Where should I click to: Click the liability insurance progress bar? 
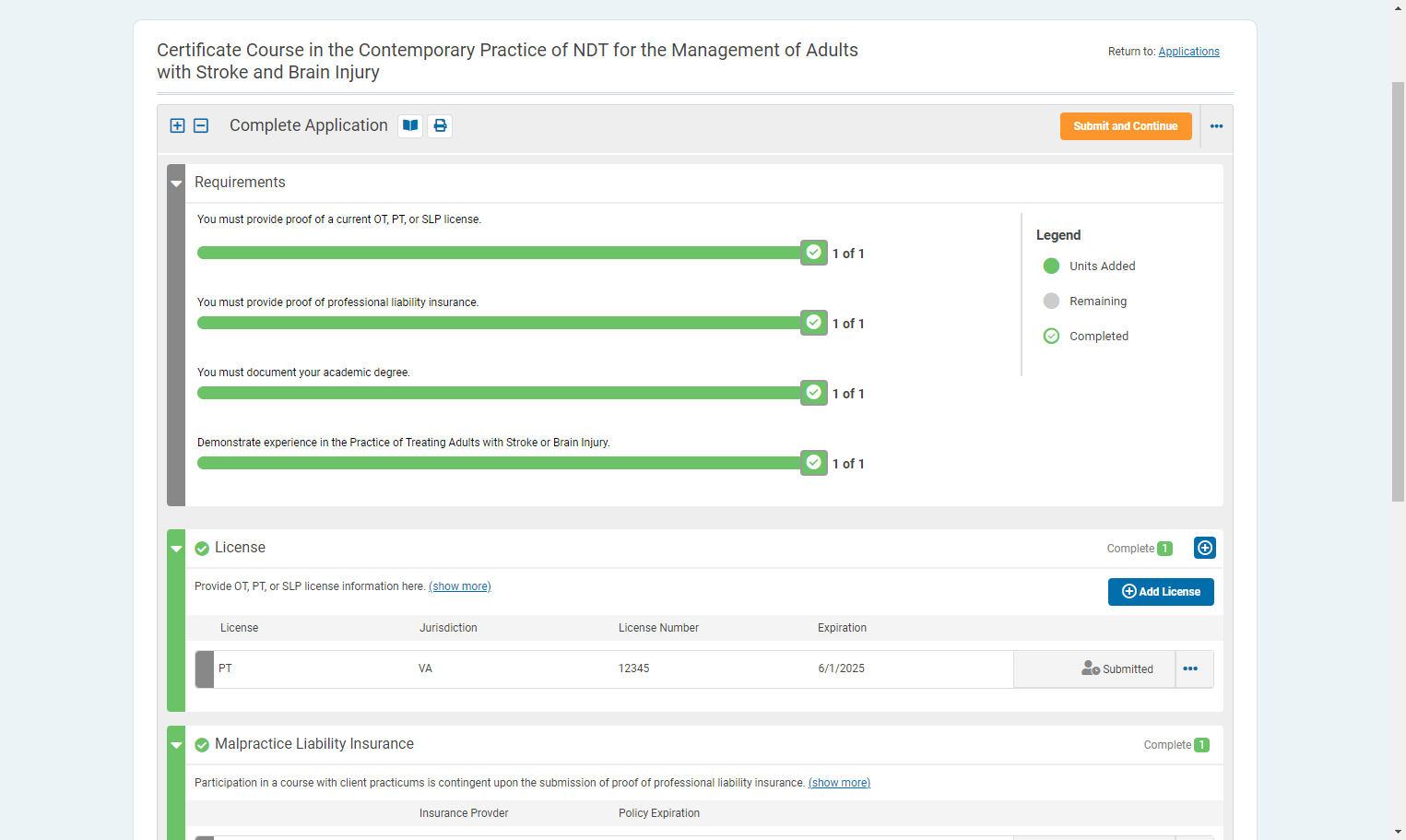coord(500,323)
